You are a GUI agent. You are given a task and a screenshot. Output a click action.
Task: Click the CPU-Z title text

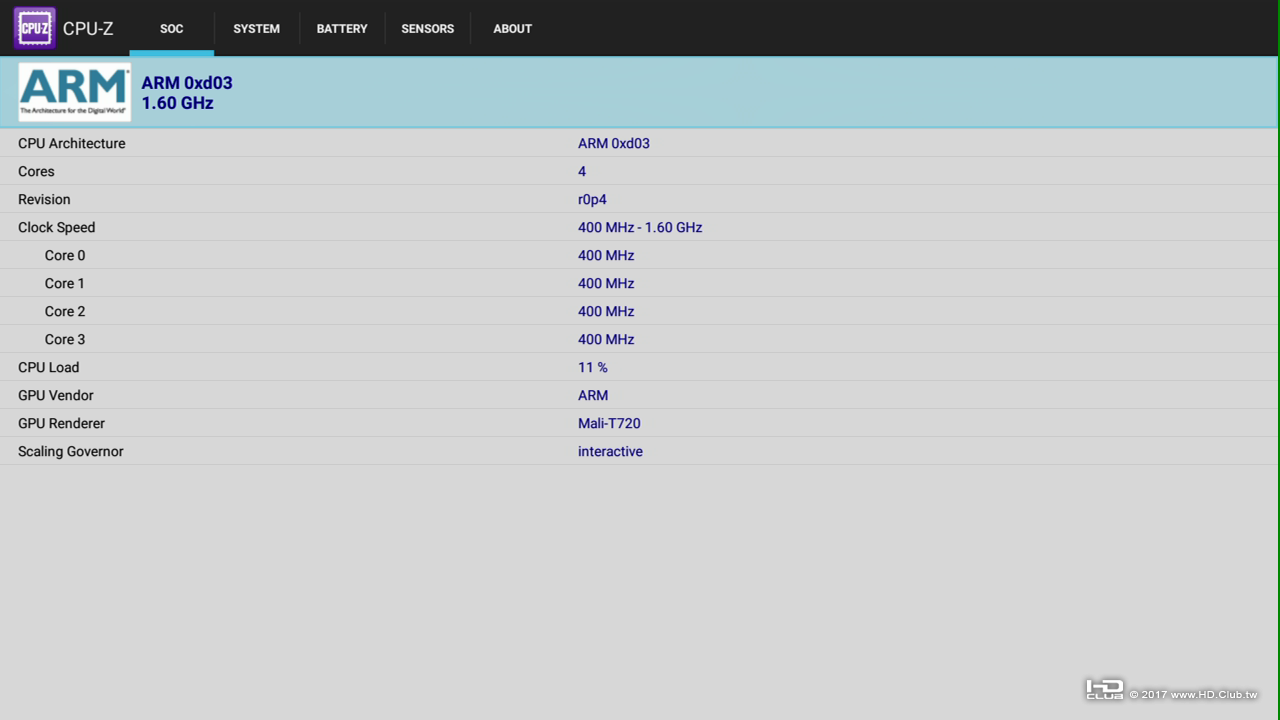(88, 28)
